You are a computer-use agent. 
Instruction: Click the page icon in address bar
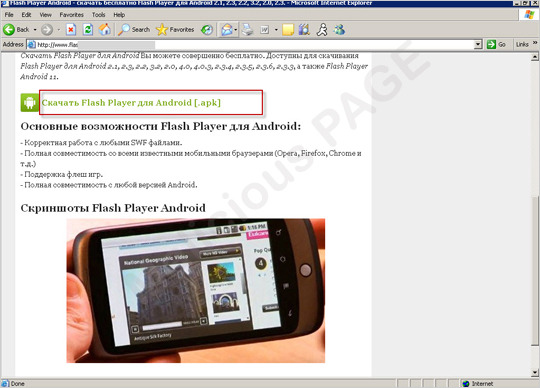(32, 45)
